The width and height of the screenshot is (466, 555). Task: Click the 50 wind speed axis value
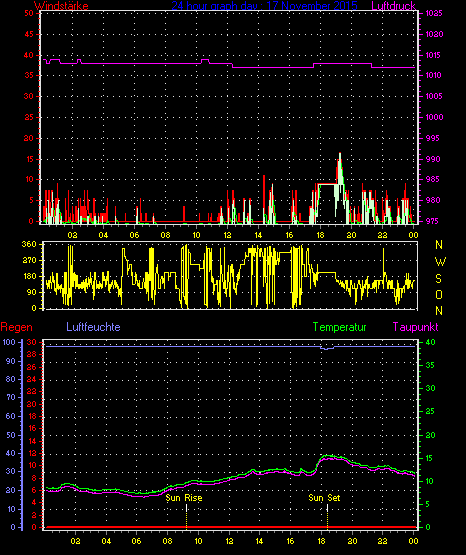pyautogui.click(x=29, y=13)
